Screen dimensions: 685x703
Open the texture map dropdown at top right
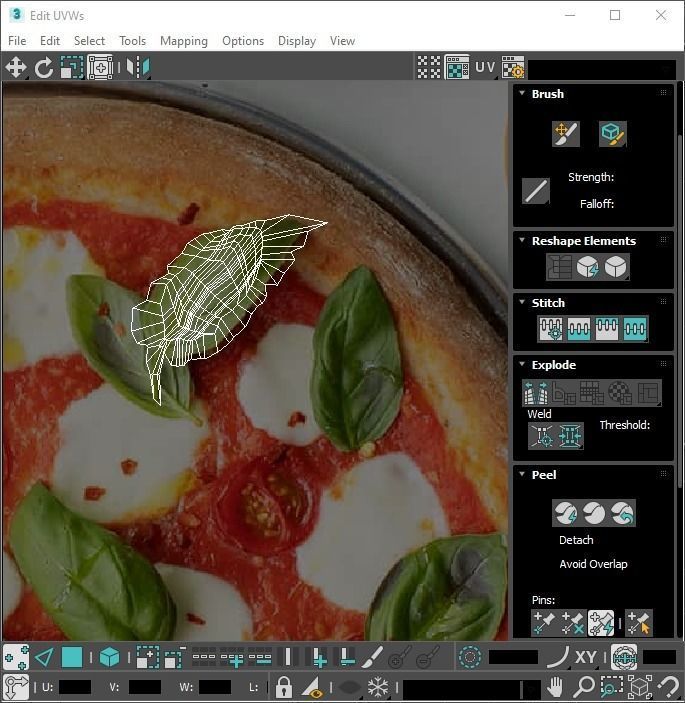click(602, 69)
